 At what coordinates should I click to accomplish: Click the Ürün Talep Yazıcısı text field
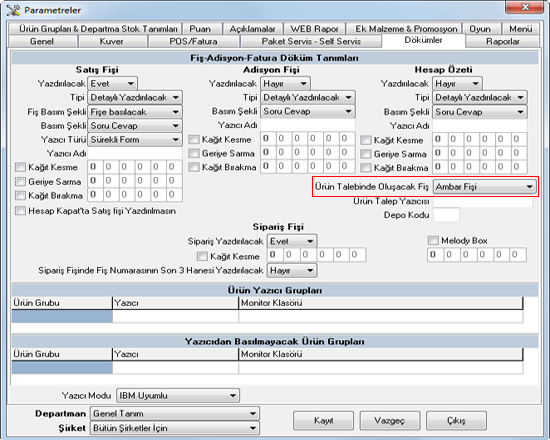coord(483,202)
